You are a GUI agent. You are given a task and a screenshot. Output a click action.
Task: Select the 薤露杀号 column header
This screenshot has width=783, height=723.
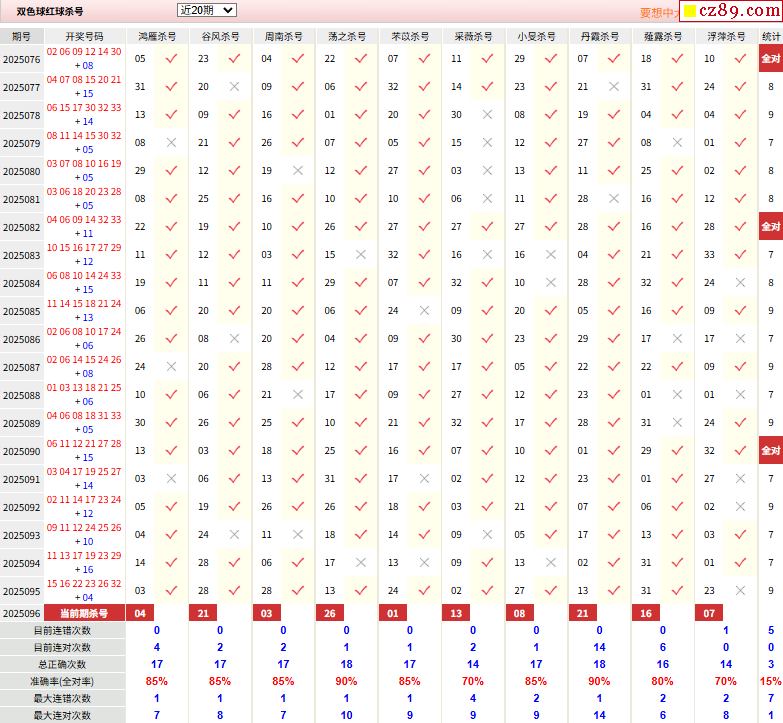663,36
